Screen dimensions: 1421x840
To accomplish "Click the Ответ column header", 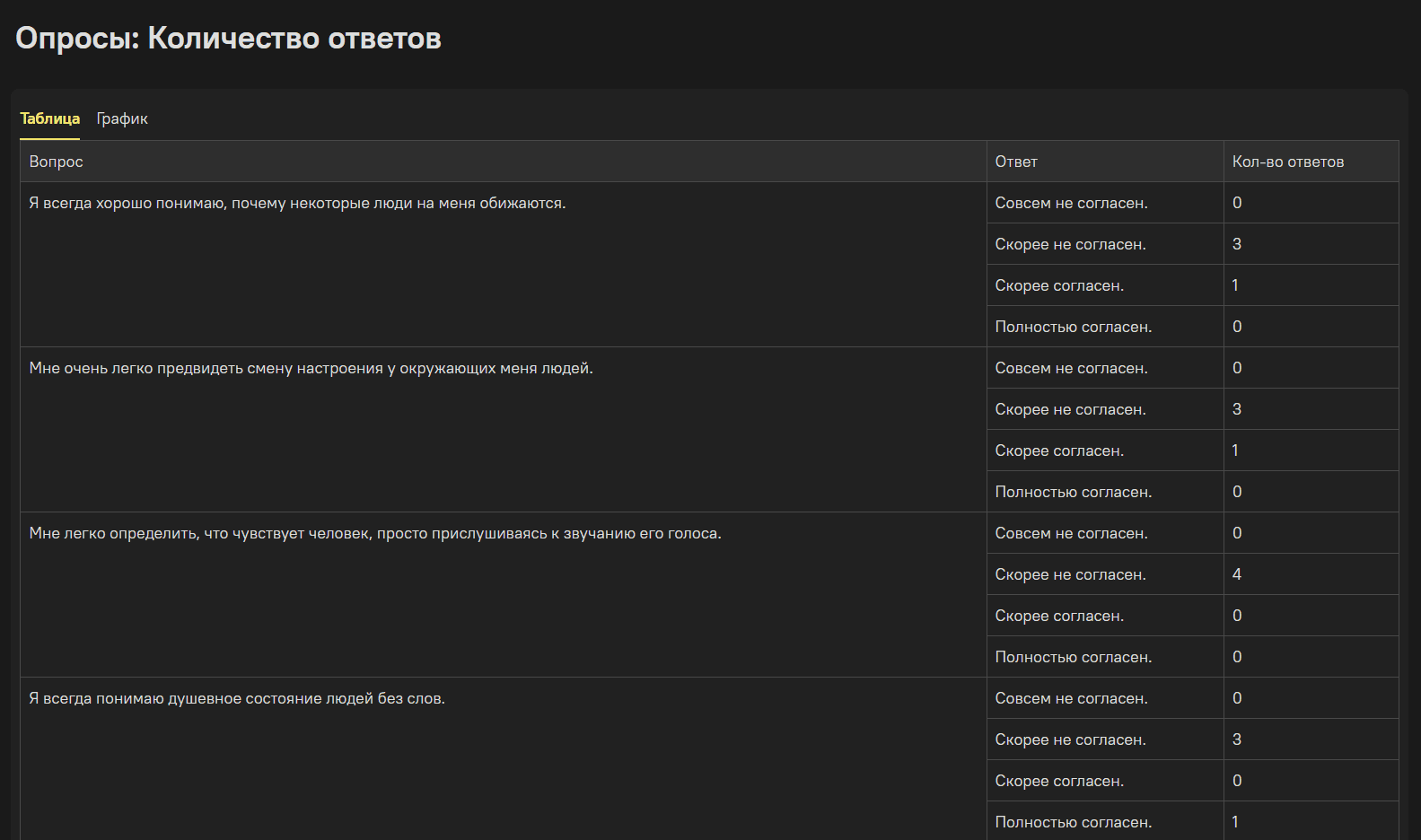I will point(1015,162).
